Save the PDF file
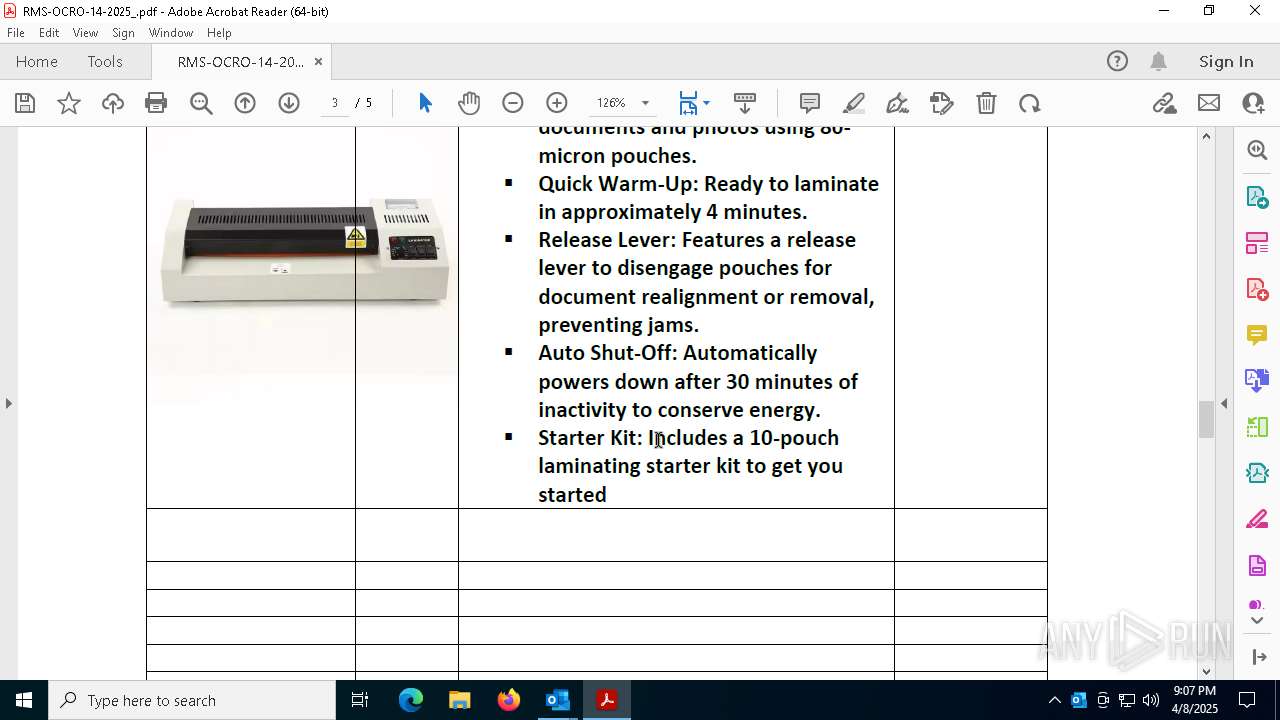 pos(25,103)
